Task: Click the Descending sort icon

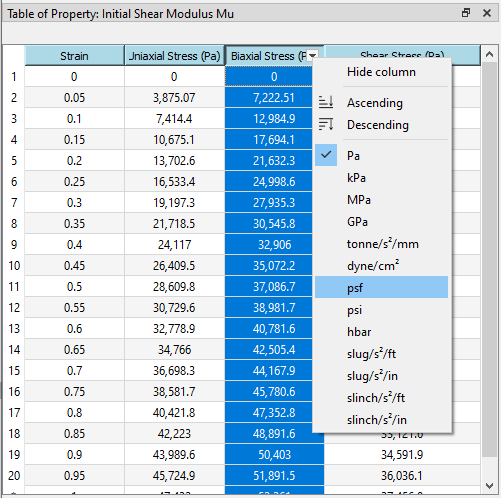Action: (326, 124)
